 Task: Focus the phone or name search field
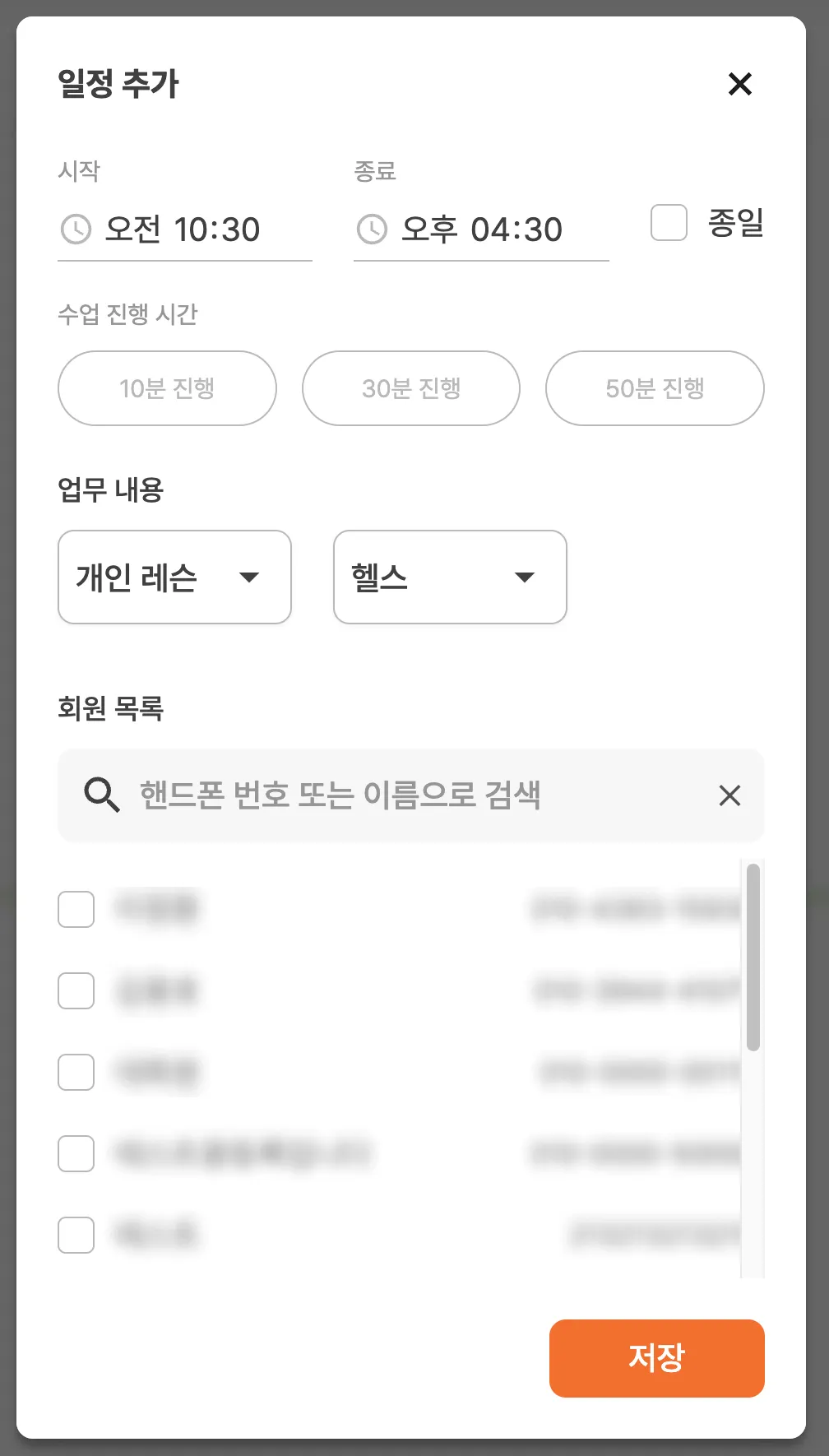coord(411,795)
